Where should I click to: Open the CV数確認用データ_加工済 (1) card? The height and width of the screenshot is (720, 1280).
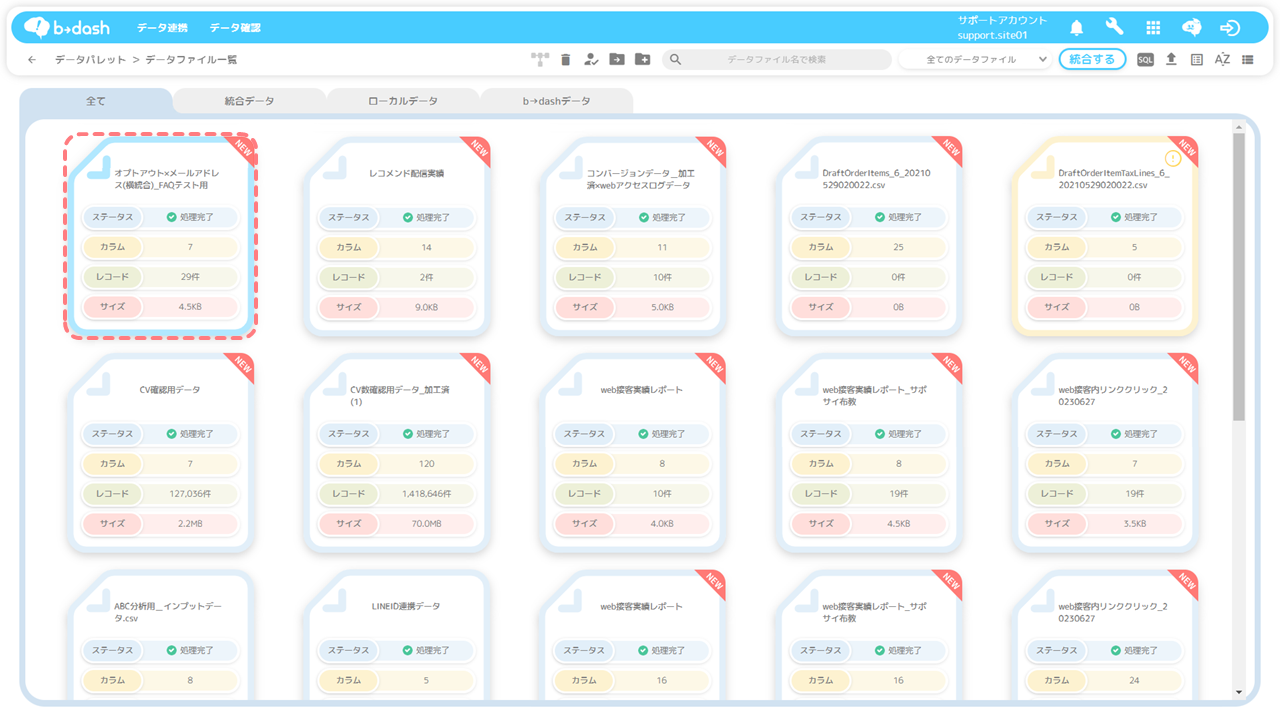click(x=397, y=451)
